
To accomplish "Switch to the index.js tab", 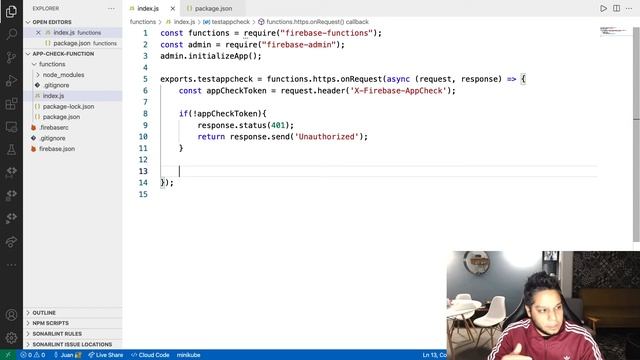I will (148, 8).
